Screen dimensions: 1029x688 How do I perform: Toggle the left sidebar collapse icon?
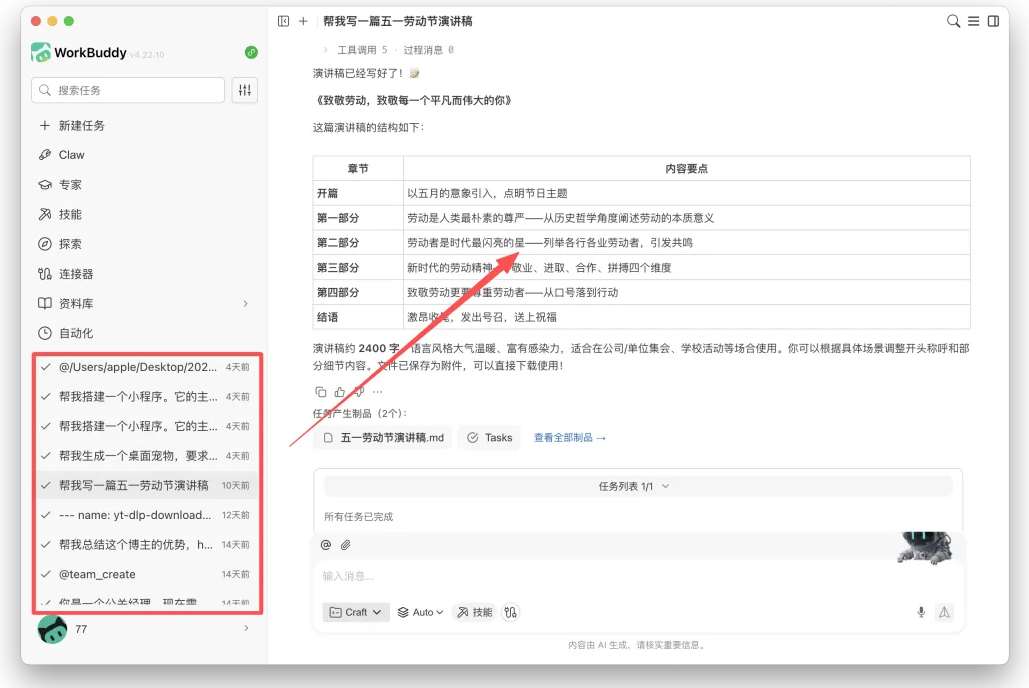[x=284, y=21]
